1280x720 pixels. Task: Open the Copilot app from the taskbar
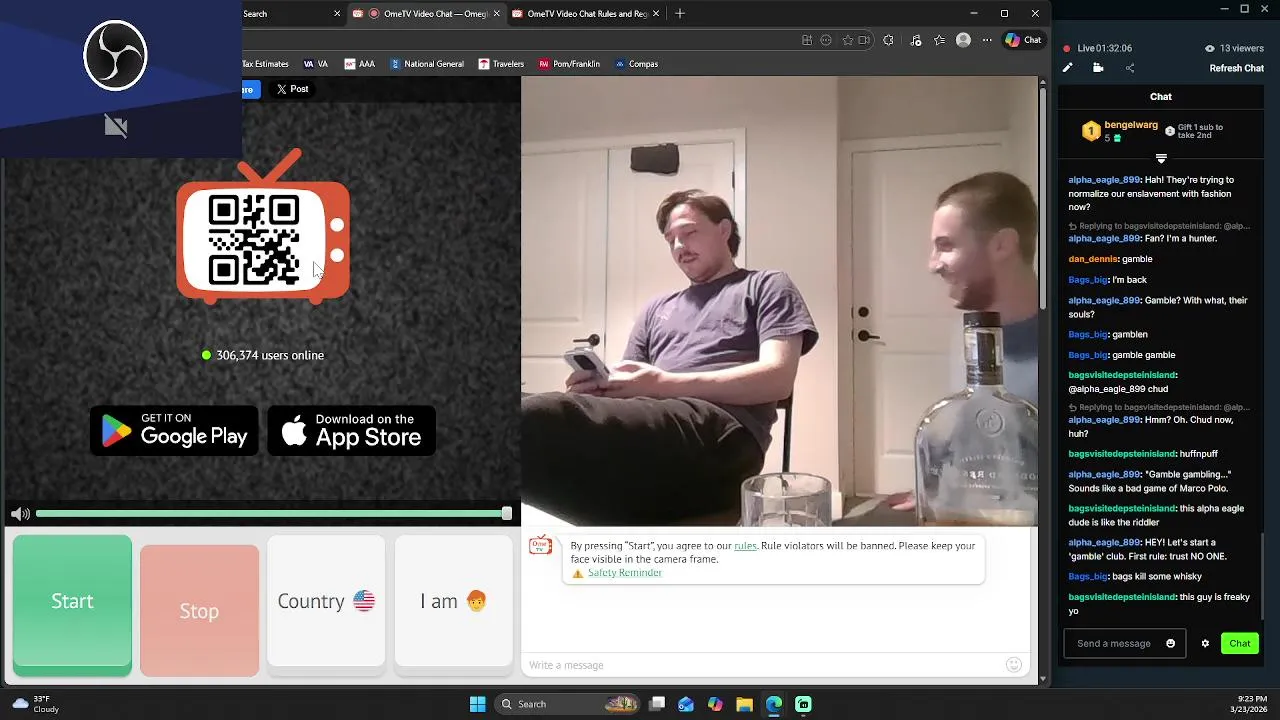[x=715, y=704]
